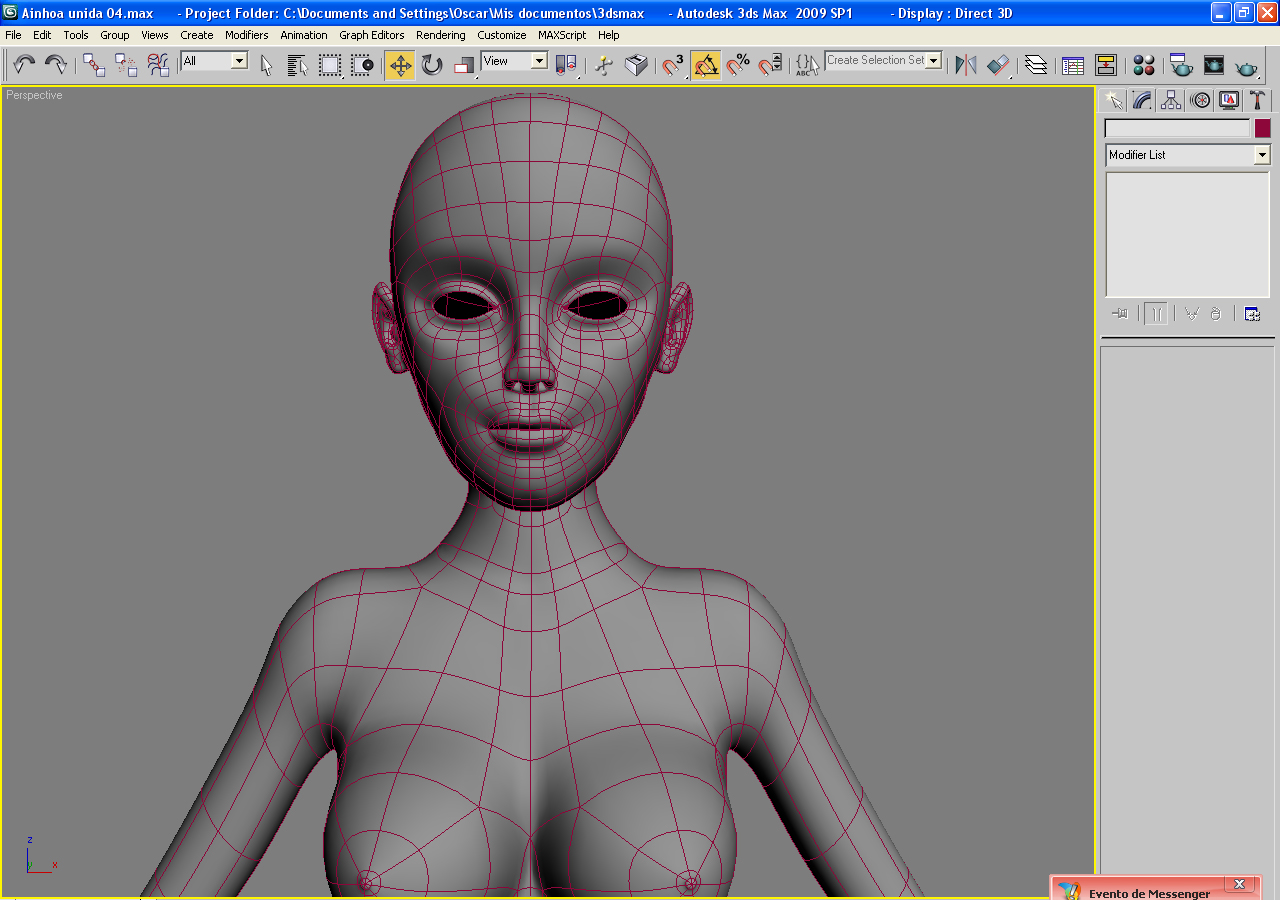This screenshot has height=900, width=1280.
Task: Choose the Select and Scale tool
Action: (464, 65)
